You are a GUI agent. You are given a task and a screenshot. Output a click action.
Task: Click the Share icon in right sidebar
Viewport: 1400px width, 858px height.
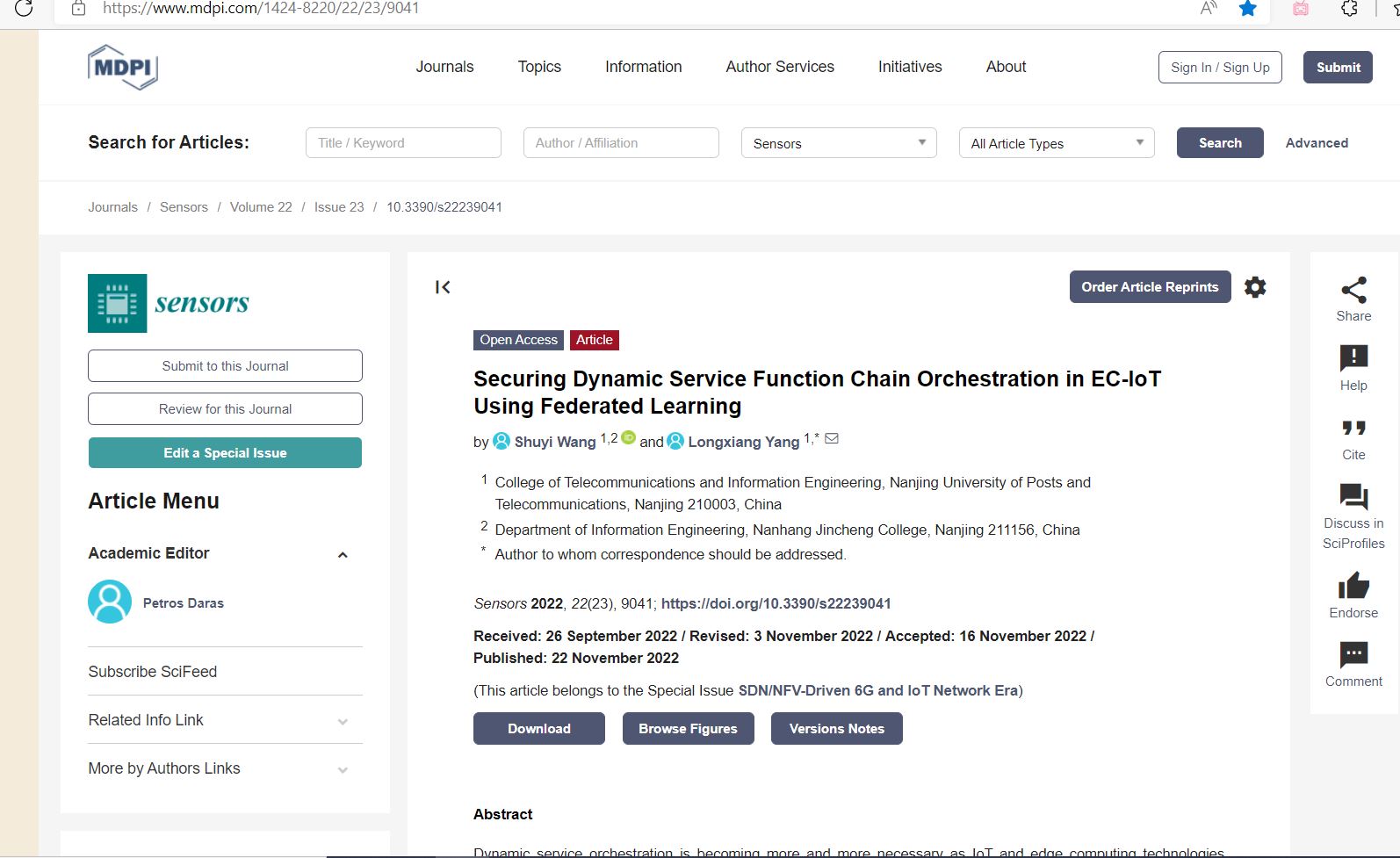click(1353, 291)
